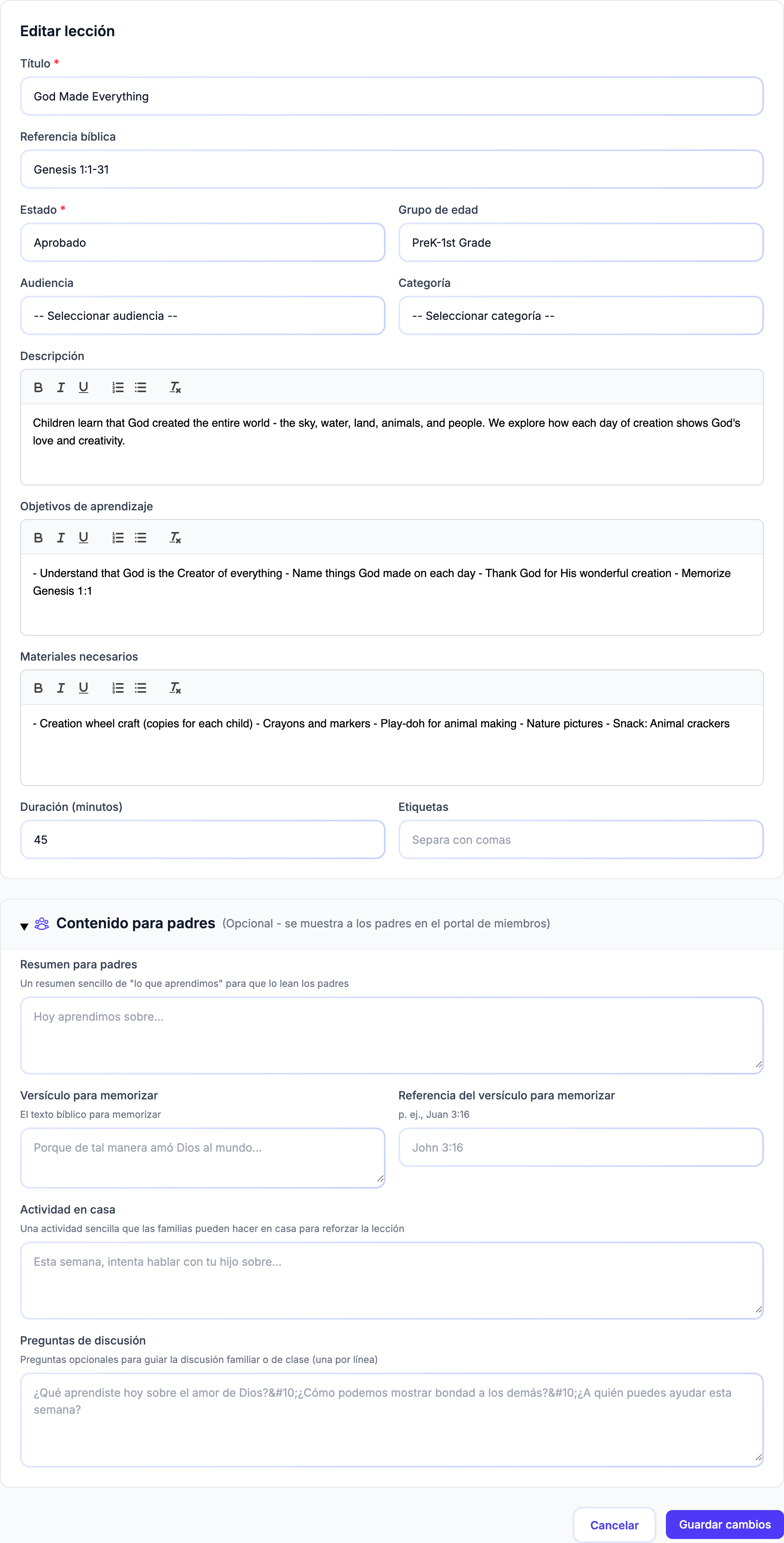784x1543 pixels.
Task: Open the Seleccionar audiencia dropdown
Action: coord(202,316)
